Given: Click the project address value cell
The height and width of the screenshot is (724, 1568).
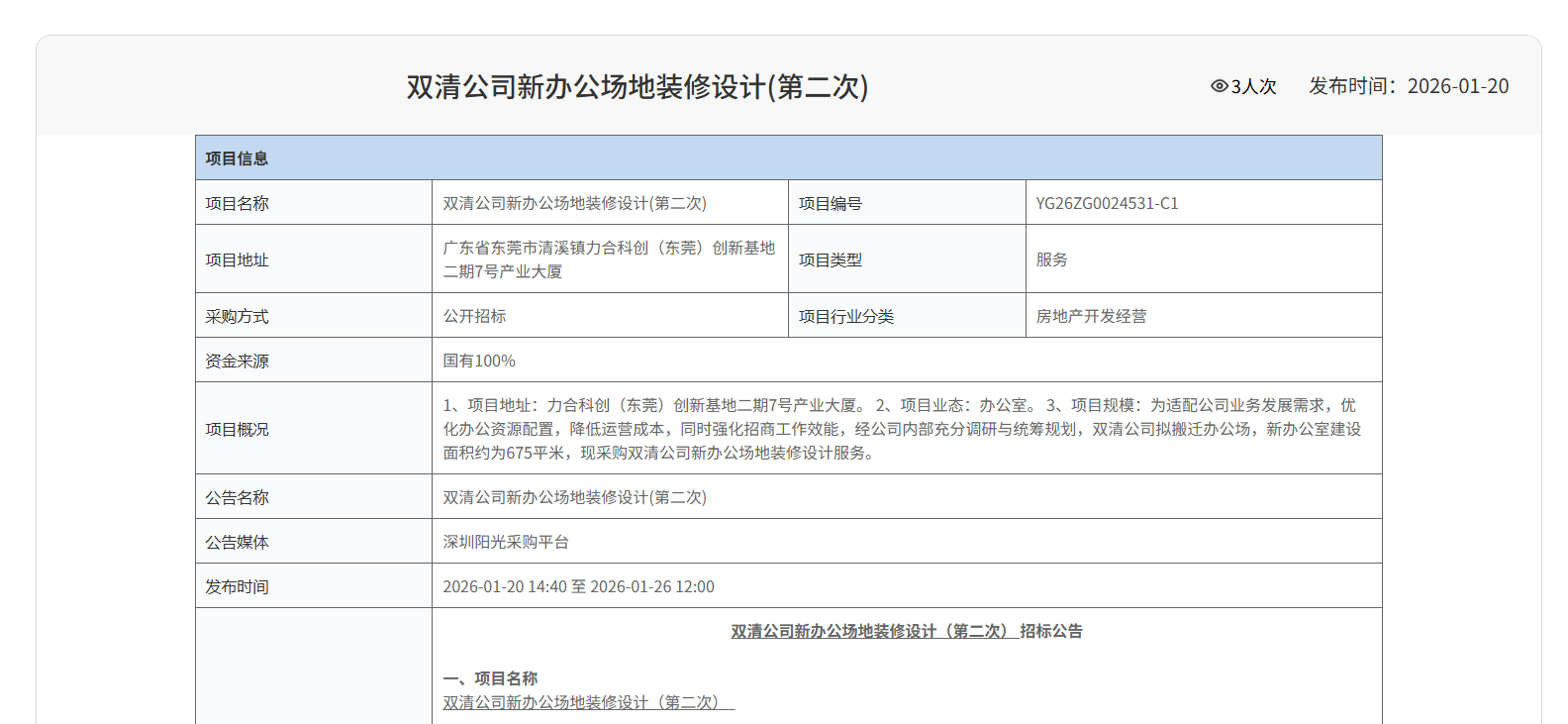Looking at the screenshot, I should (608, 259).
